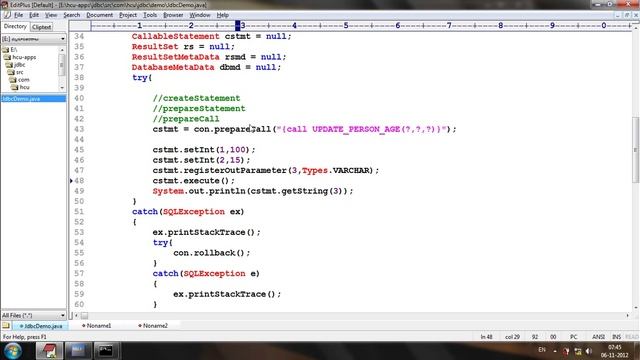Click the 'col 29' status bar field
Image resolution: width=640 pixels, height=360 pixels.
click(512, 337)
